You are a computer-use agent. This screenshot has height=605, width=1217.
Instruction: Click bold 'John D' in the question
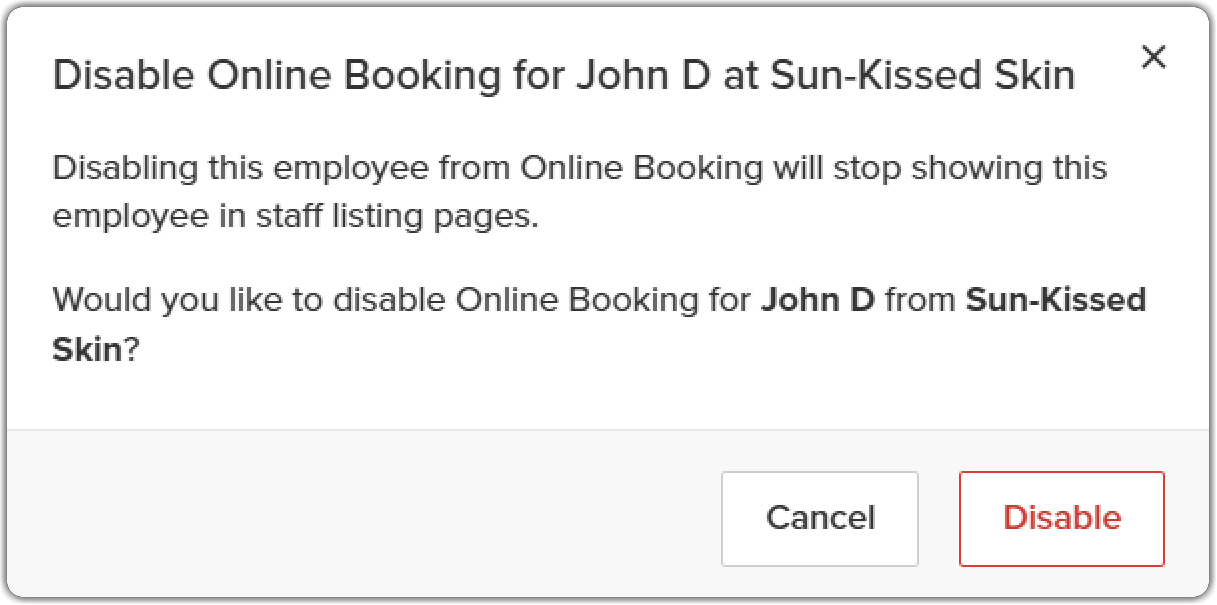click(x=818, y=299)
